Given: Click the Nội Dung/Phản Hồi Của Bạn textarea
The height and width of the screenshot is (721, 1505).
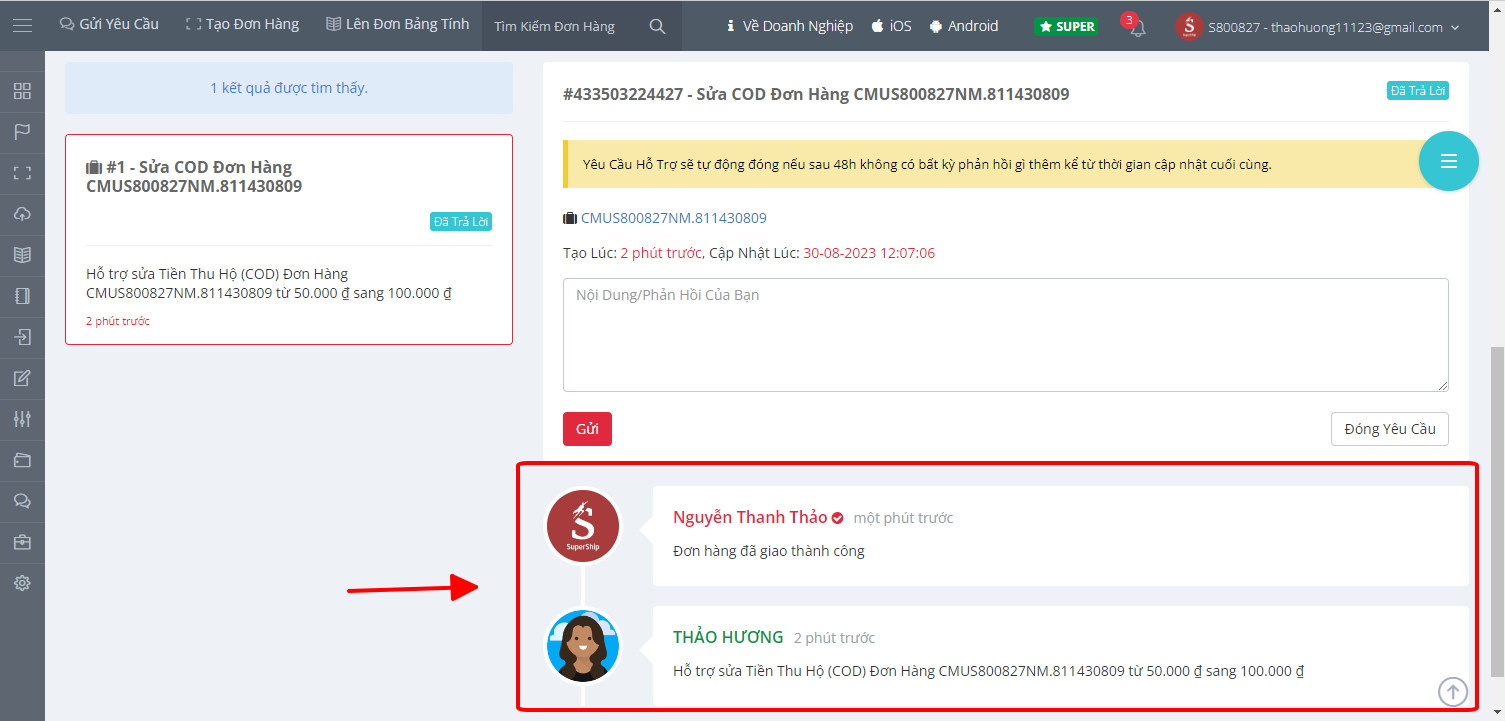Looking at the screenshot, I should (x=1006, y=335).
